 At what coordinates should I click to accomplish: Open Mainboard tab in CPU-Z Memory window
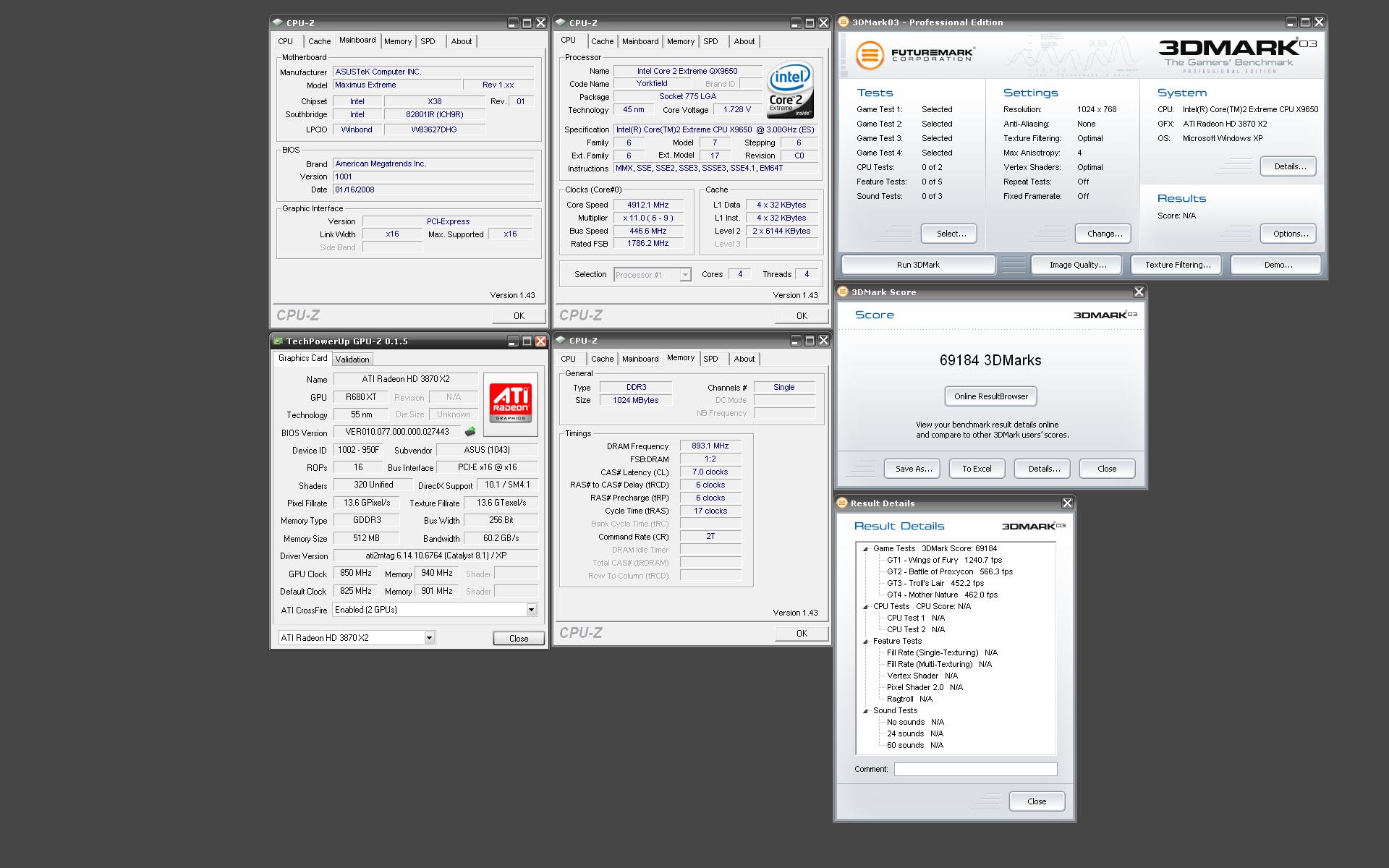click(640, 359)
